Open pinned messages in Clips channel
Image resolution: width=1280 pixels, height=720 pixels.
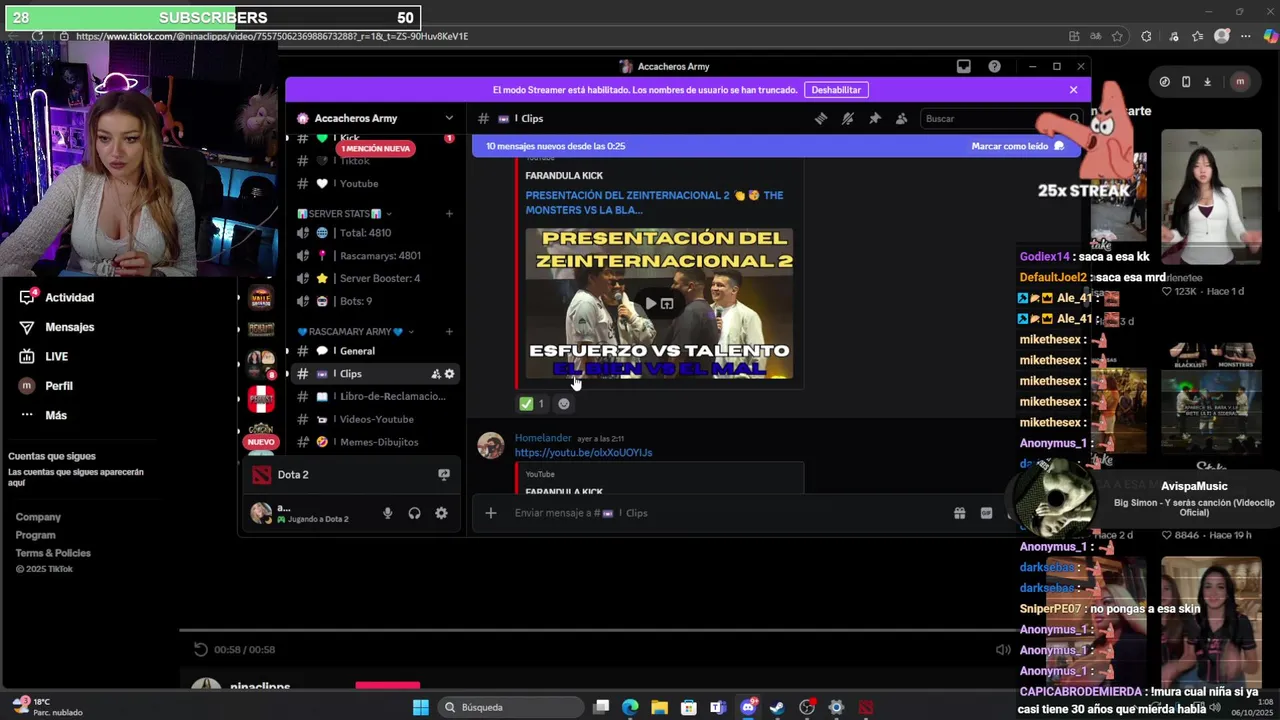click(874, 118)
